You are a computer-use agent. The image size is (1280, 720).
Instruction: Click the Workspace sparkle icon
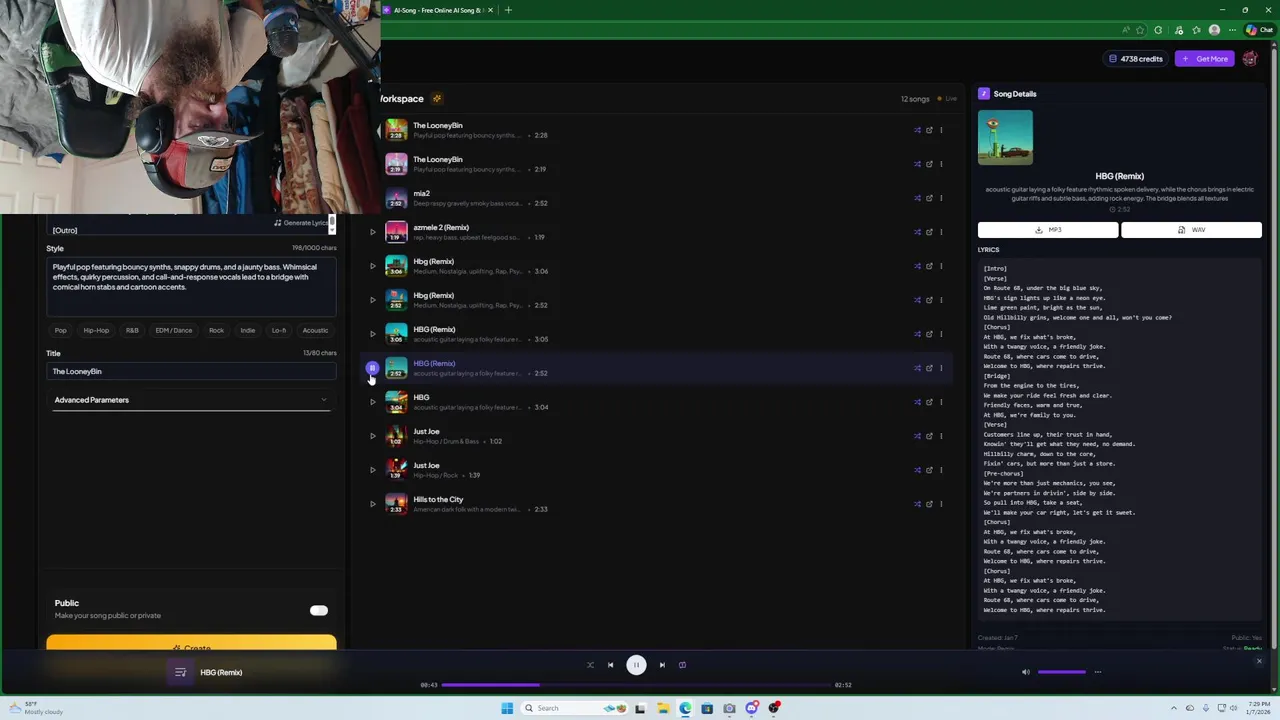tap(437, 99)
